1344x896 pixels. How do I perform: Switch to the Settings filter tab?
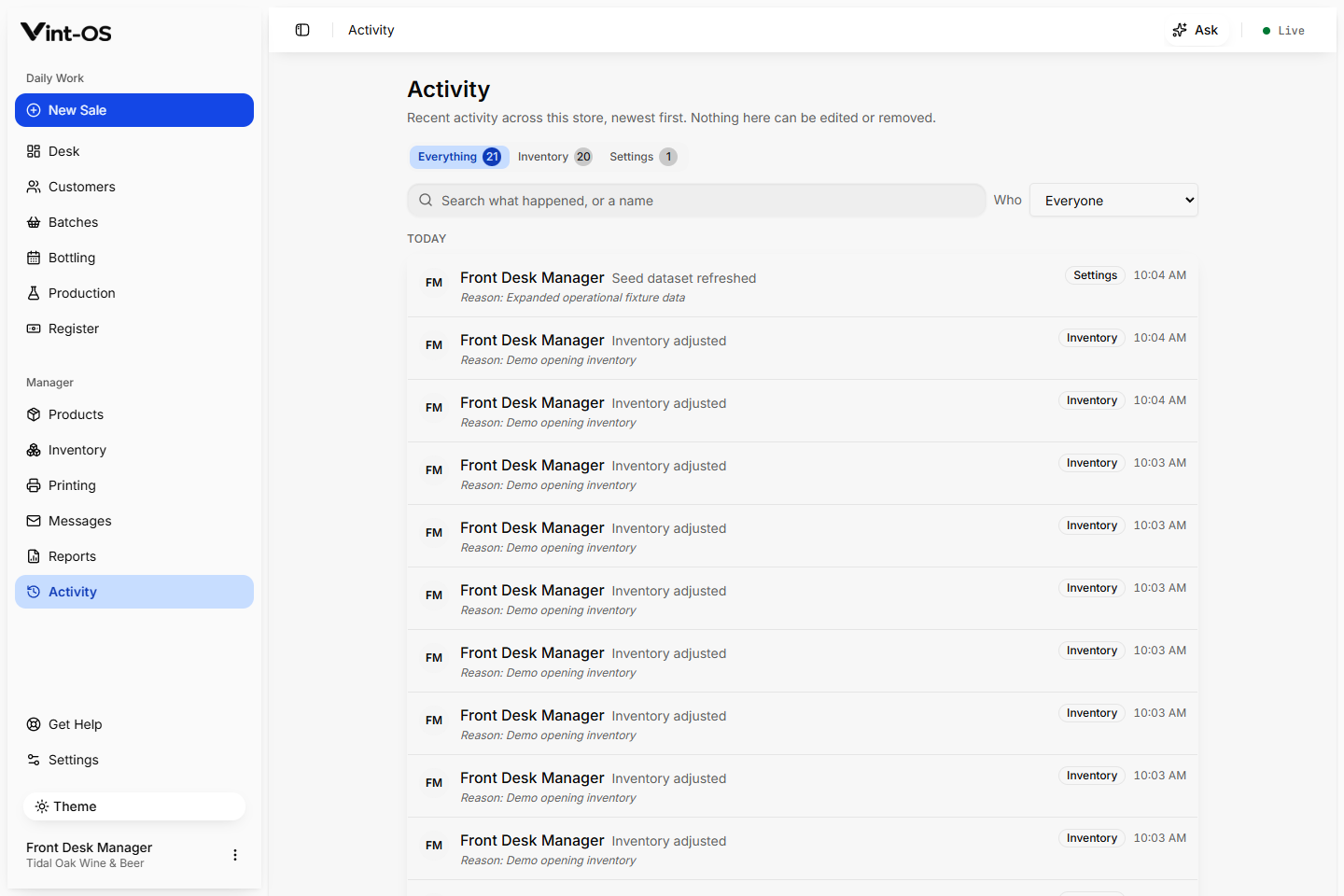click(642, 157)
